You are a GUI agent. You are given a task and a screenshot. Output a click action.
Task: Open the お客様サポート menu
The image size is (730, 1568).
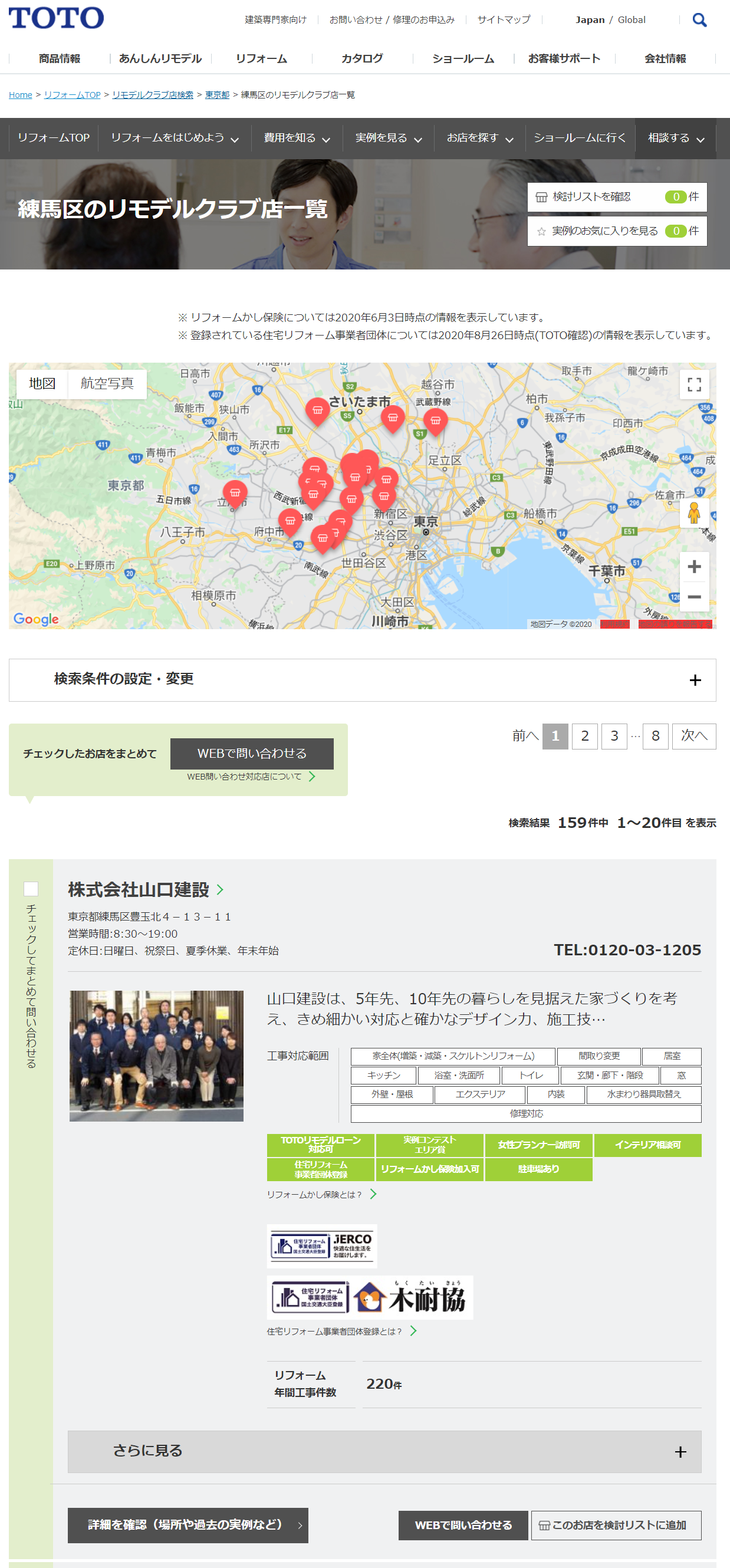coord(564,58)
